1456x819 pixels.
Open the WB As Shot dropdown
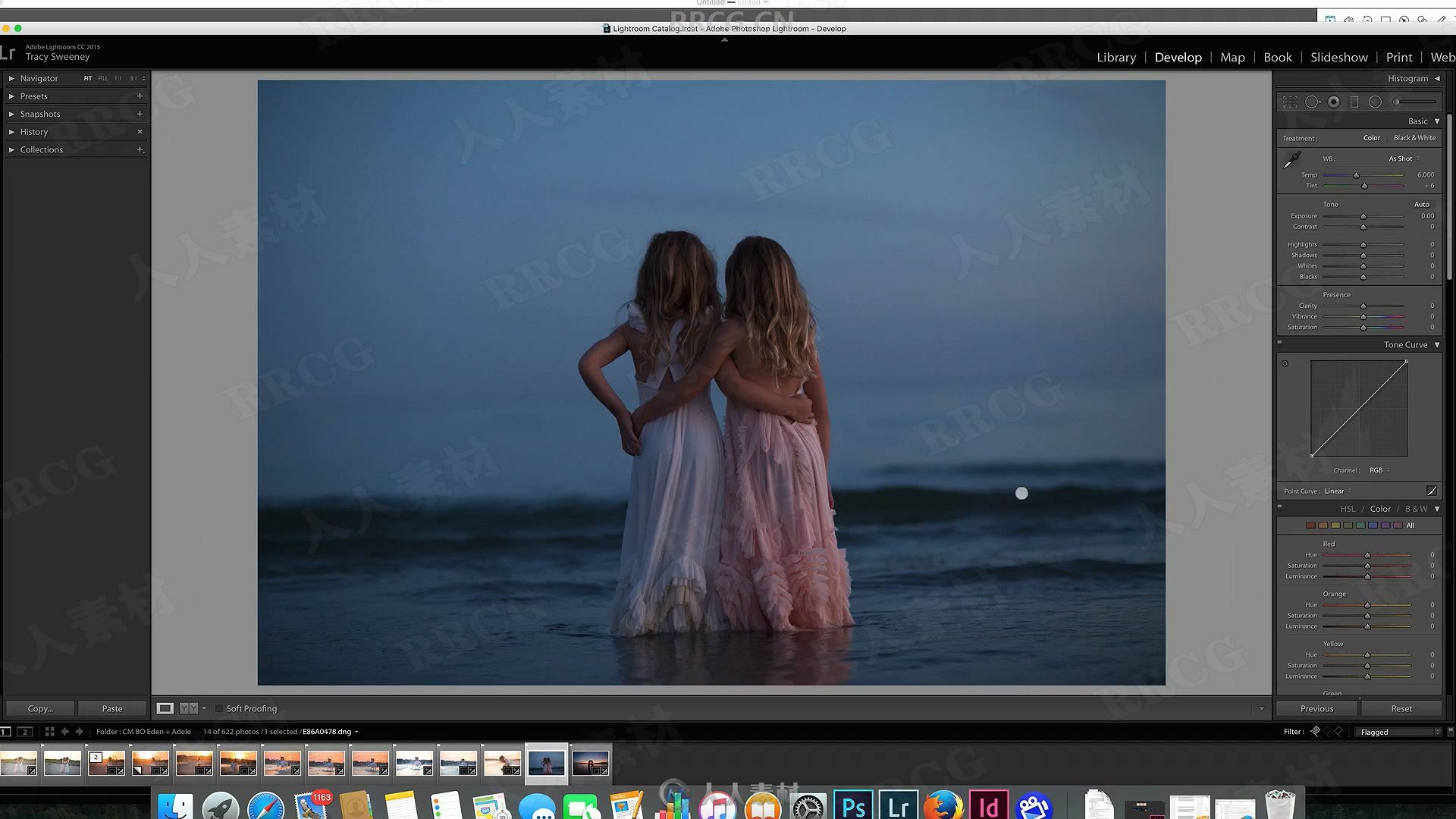[x=1404, y=158]
